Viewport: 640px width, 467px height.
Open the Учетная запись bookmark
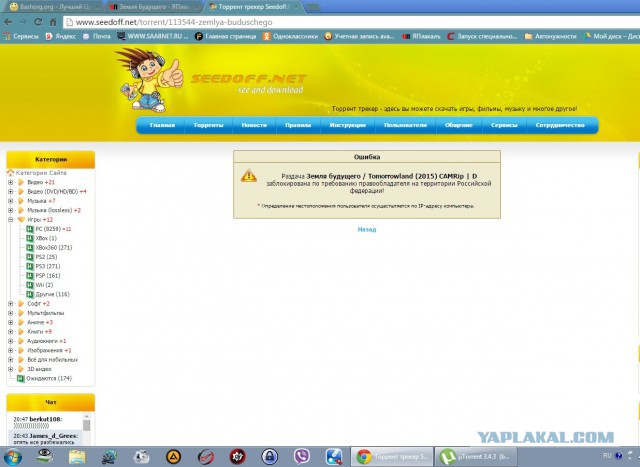click(x=359, y=36)
